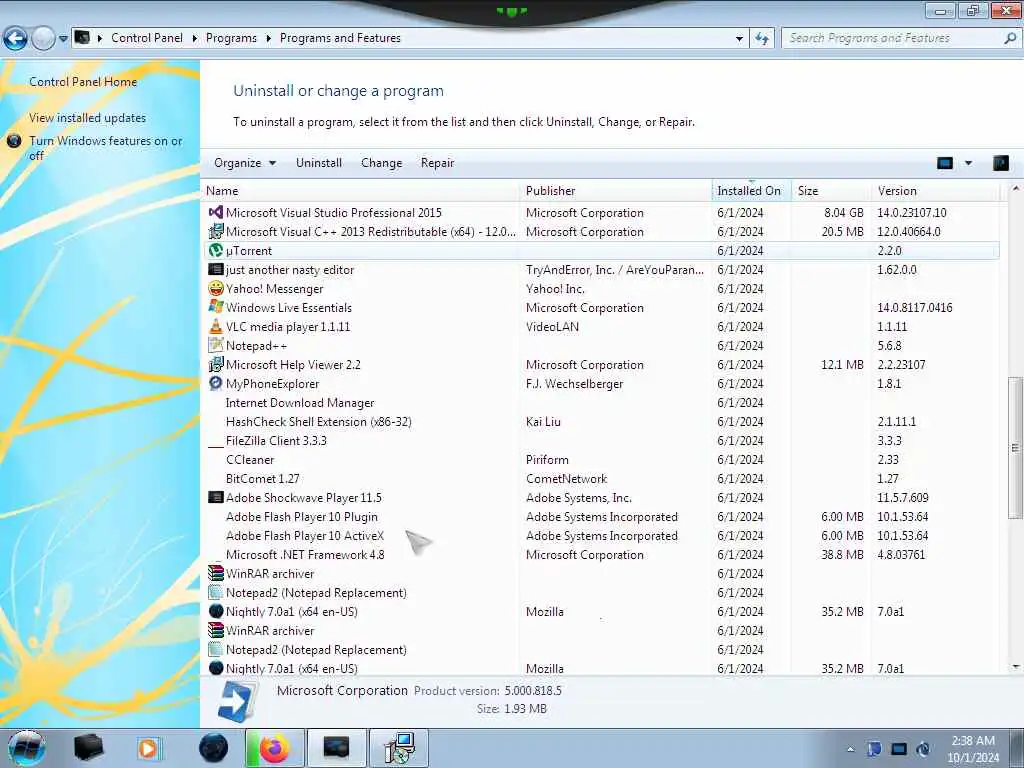Click Programs and Features in the breadcrumb
This screenshot has width=1024, height=768.
[340, 38]
